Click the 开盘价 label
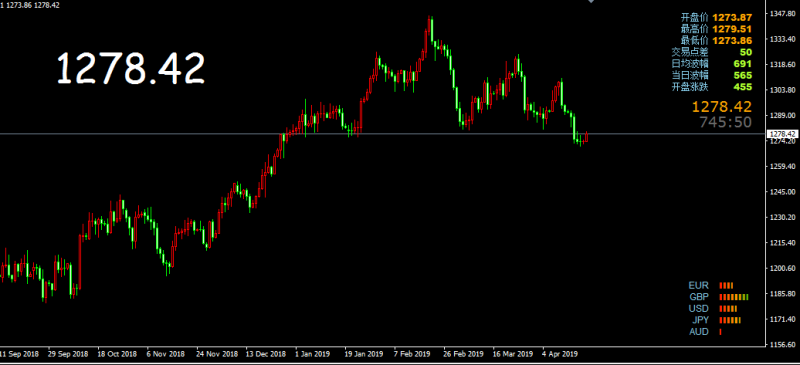 coord(694,18)
